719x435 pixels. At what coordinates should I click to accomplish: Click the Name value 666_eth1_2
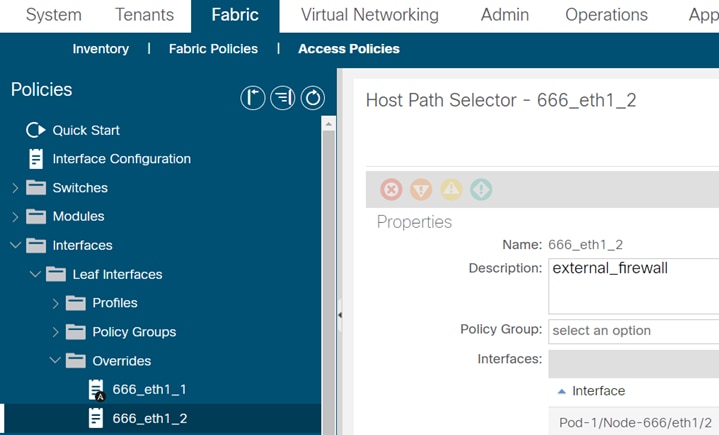pyautogui.click(x=586, y=245)
